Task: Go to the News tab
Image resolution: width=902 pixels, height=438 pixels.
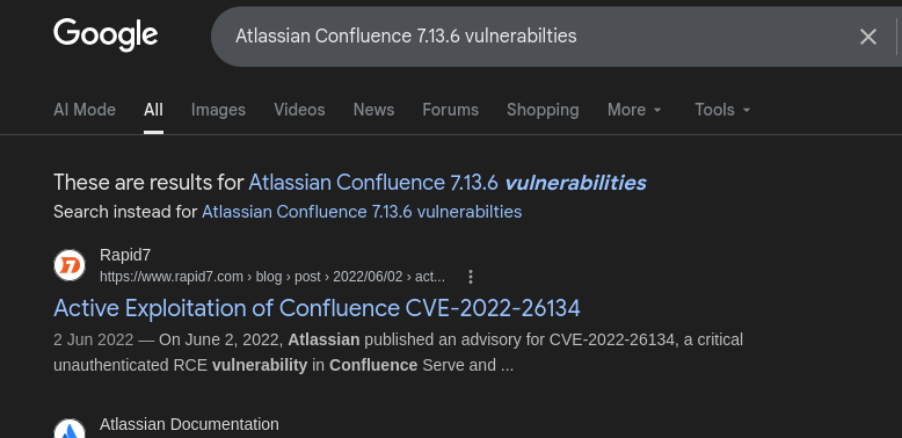Action: (x=373, y=110)
